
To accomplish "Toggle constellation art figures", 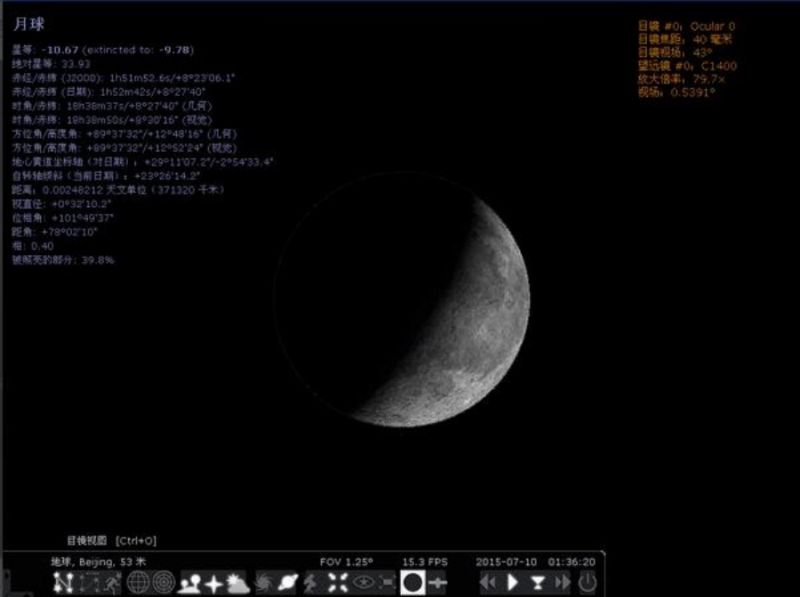I will (112, 582).
